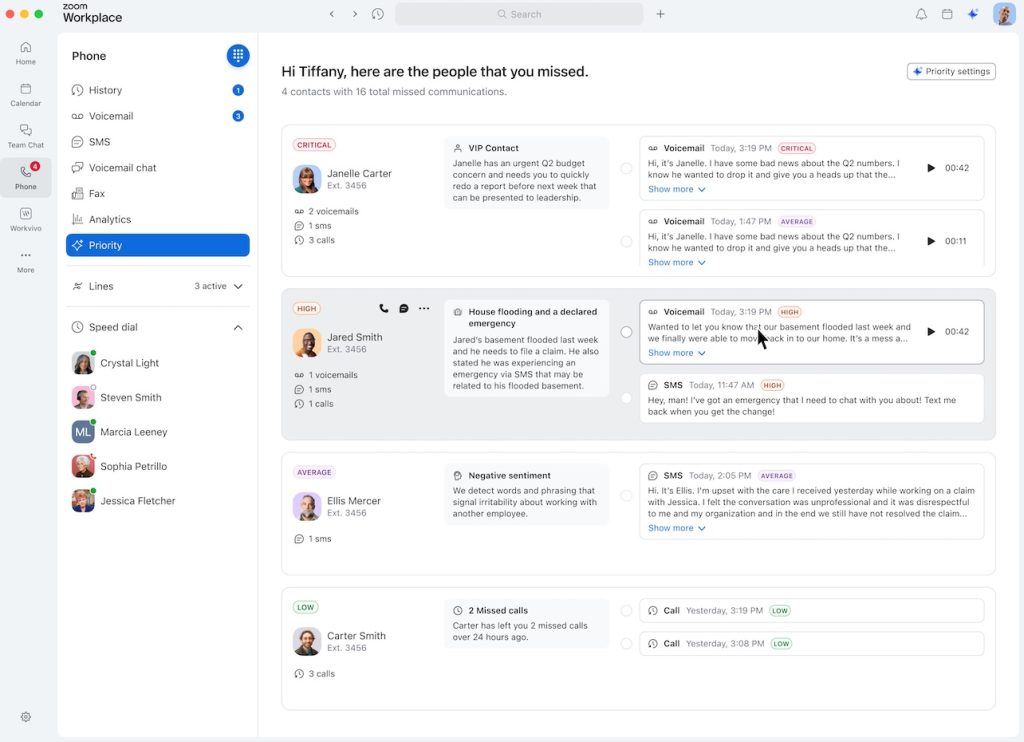Open more options for Jared Smith

424,309
